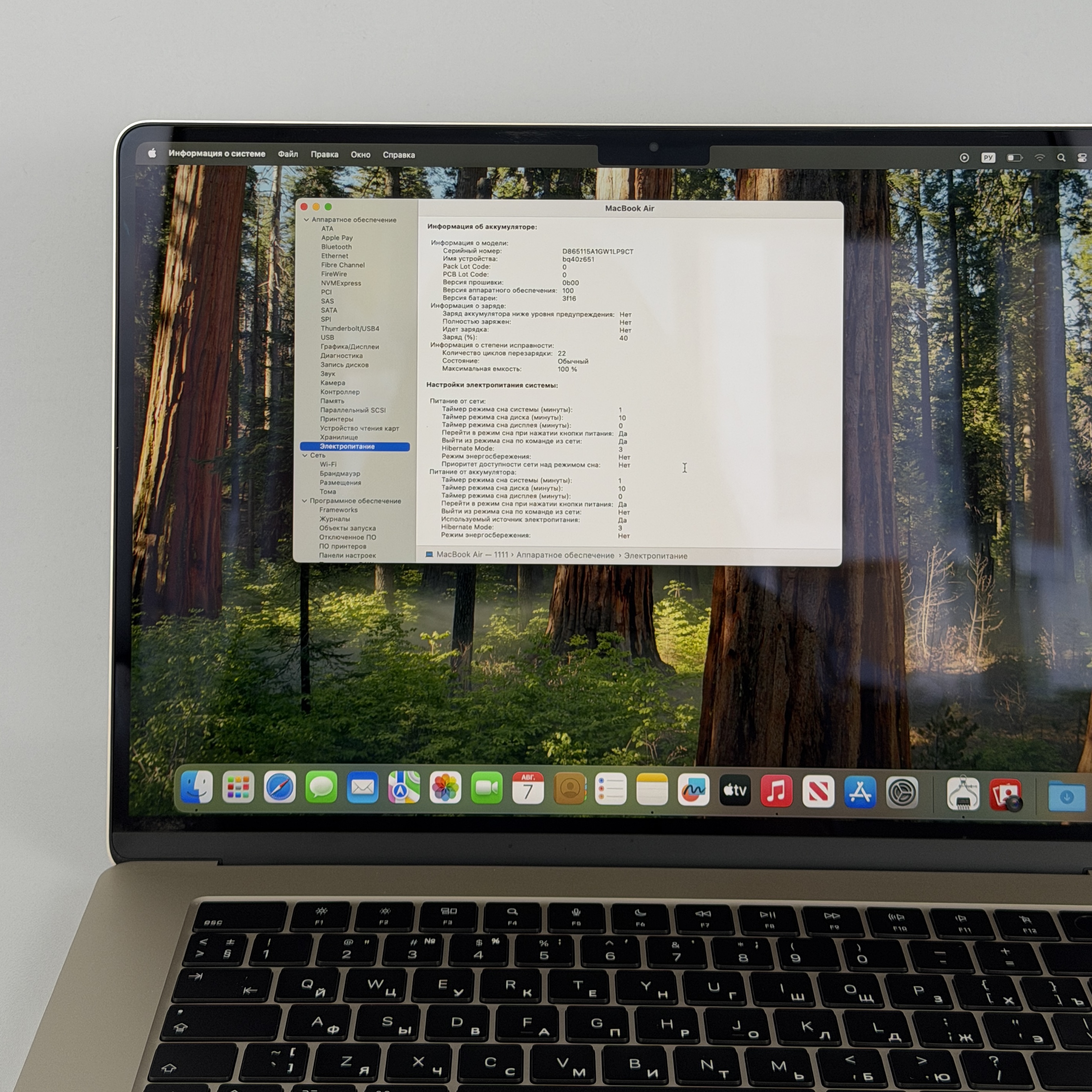
Task: Open the News app in the Dock
Action: pos(818,791)
